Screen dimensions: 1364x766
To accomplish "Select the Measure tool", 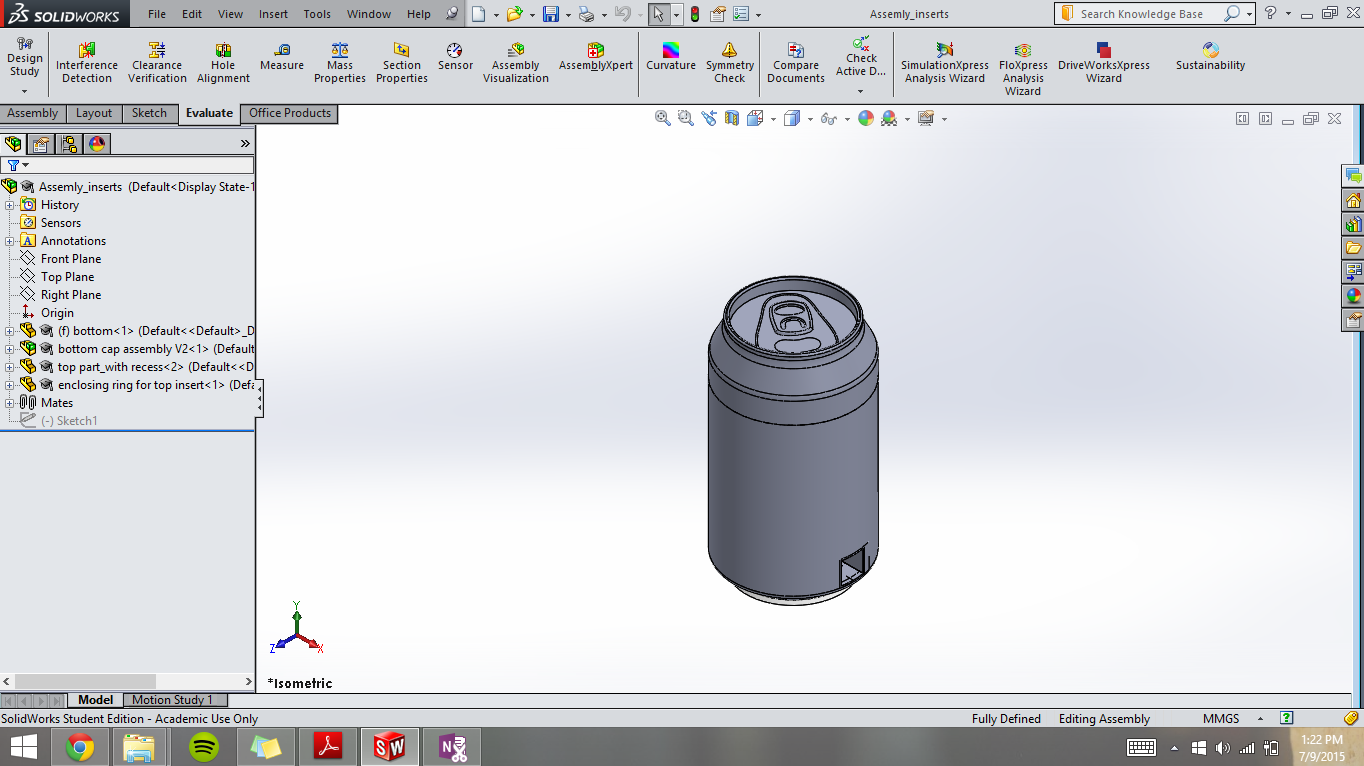I will 282,57.
